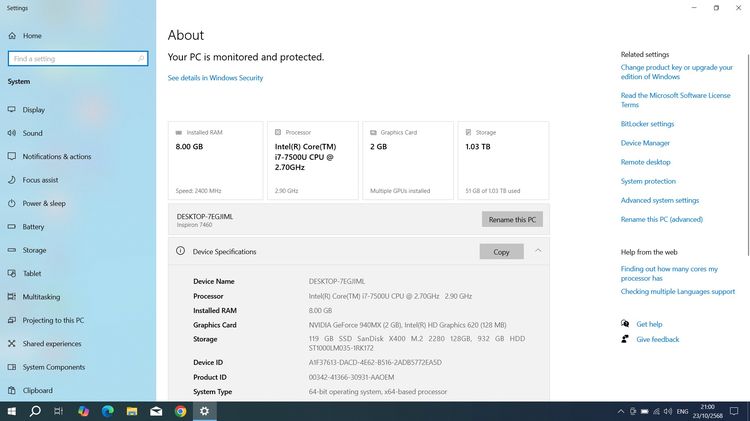Launch Microsoft Edge from the taskbar
This screenshot has width=750, height=421.
108,411
